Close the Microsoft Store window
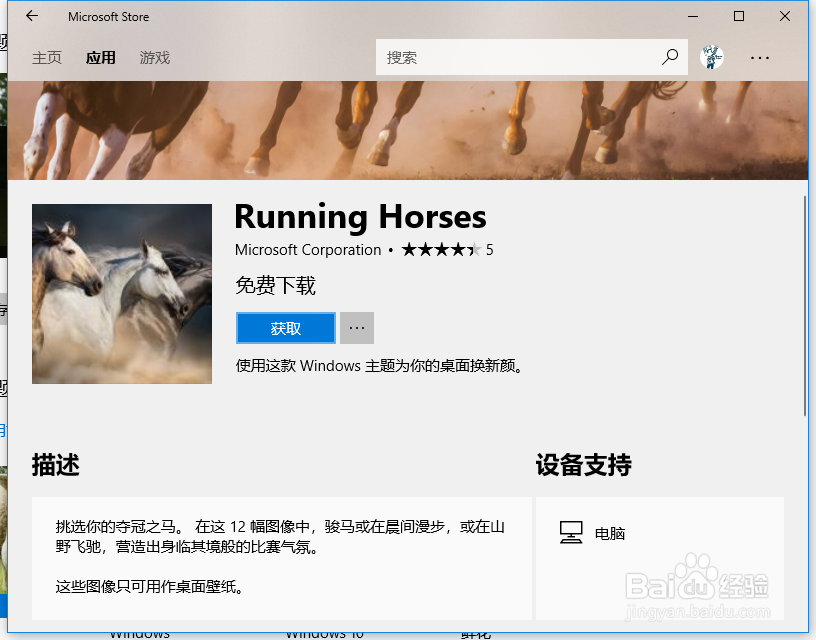This screenshot has width=816, height=640. [785, 17]
